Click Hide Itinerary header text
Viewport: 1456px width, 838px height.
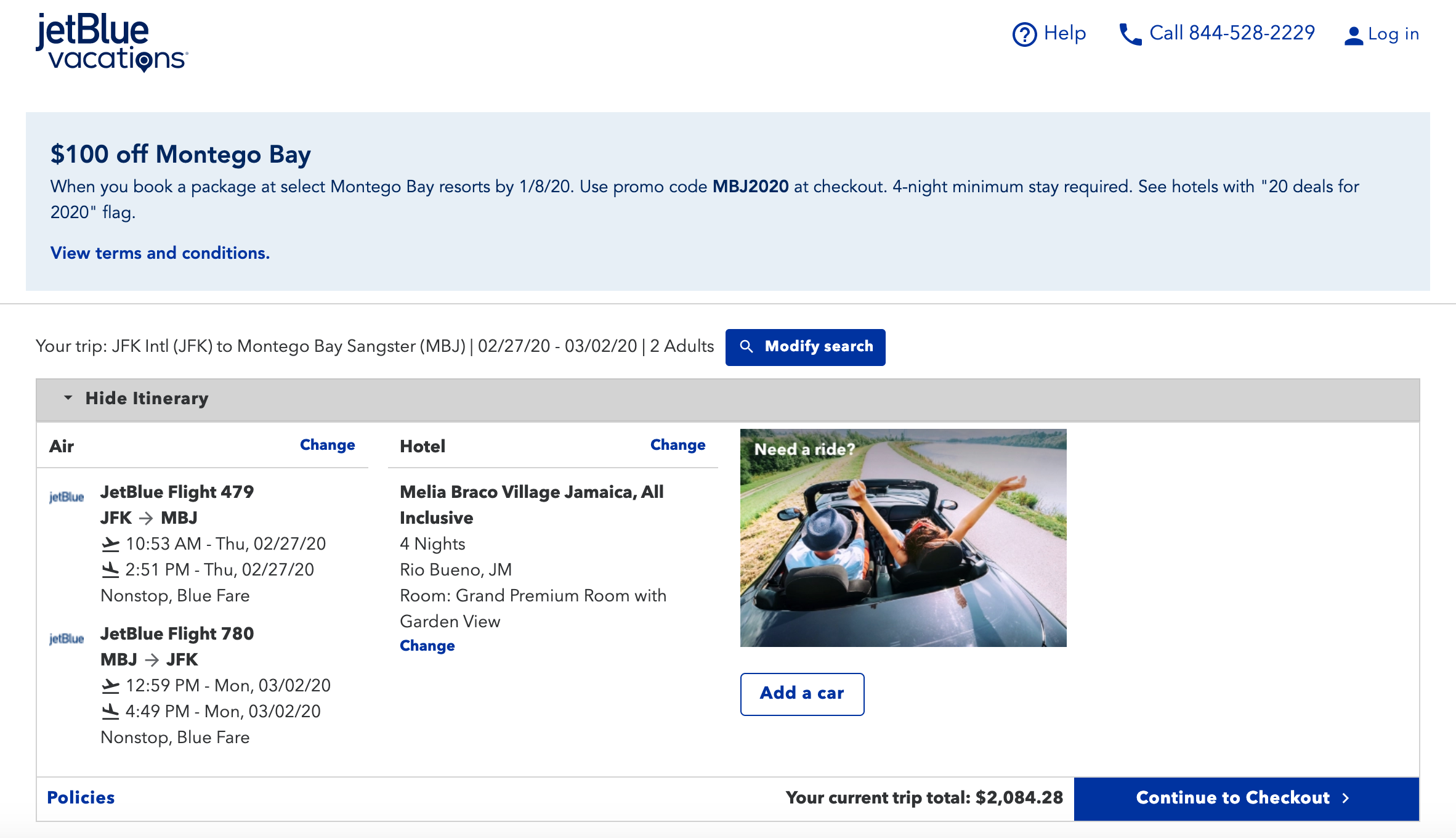tap(147, 398)
